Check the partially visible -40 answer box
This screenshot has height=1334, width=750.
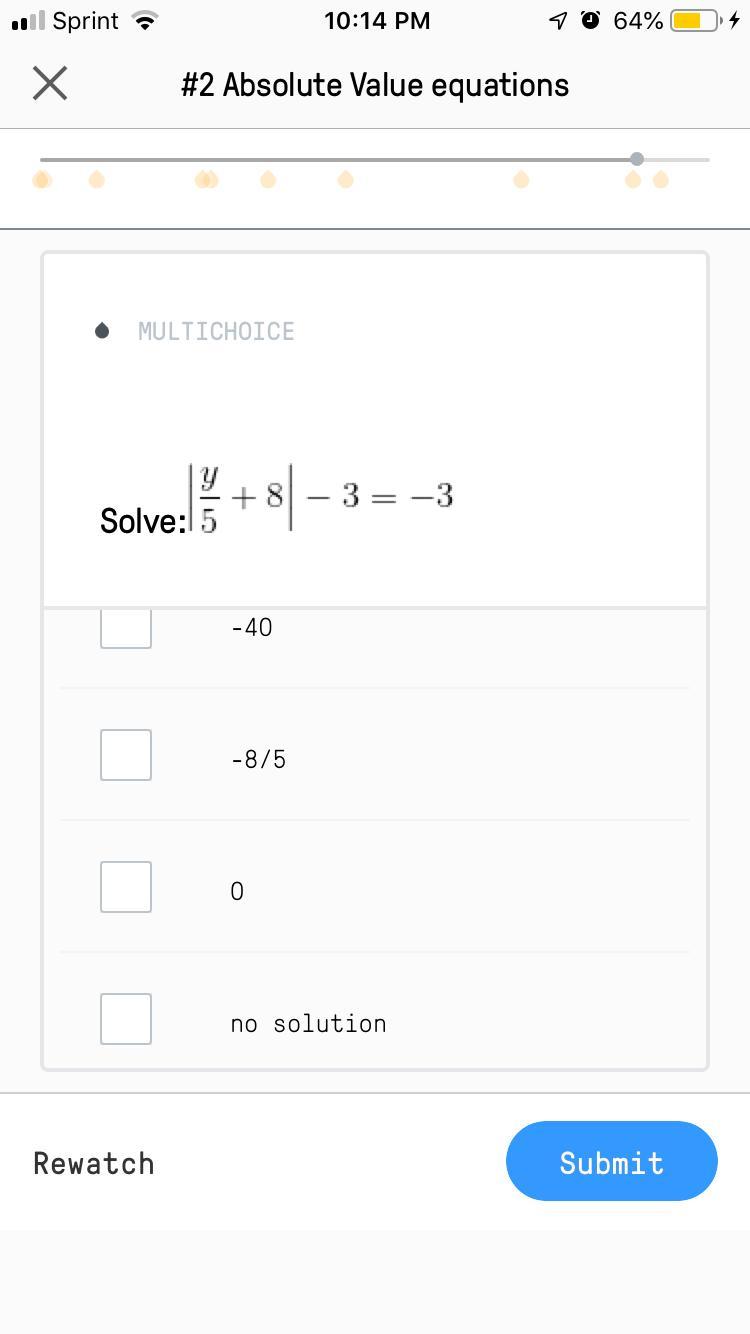pos(126,629)
